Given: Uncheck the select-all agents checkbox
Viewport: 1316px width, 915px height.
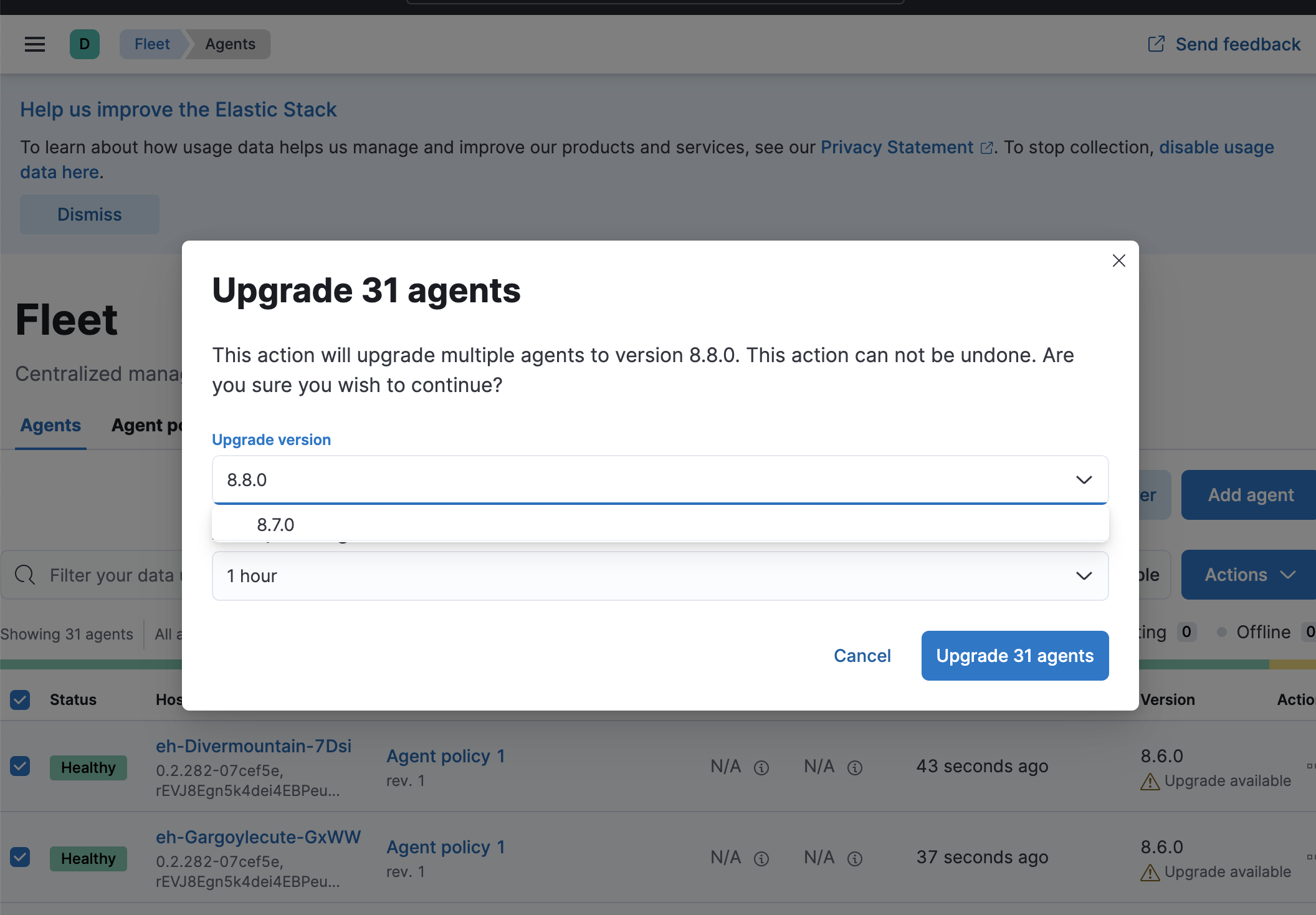Looking at the screenshot, I should pos(19,700).
